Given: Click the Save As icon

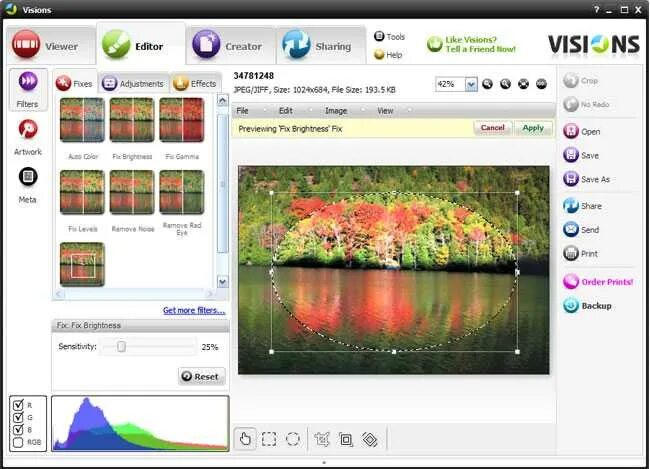Looking at the screenshot, I should point(571,179).
